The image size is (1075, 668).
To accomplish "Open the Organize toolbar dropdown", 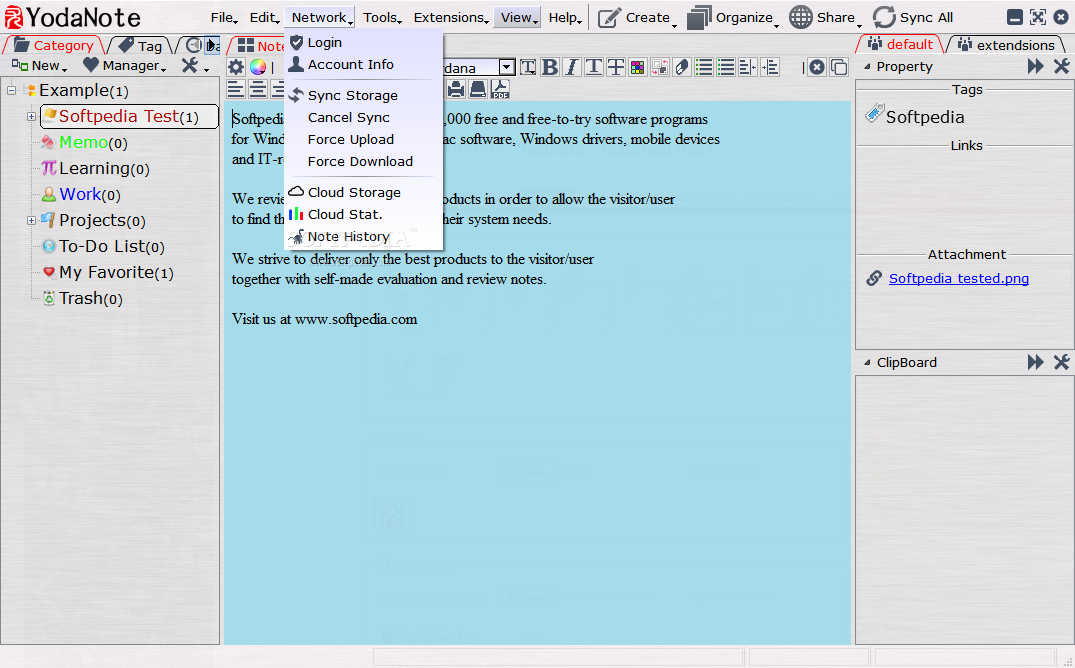I will tap(732, 18).
